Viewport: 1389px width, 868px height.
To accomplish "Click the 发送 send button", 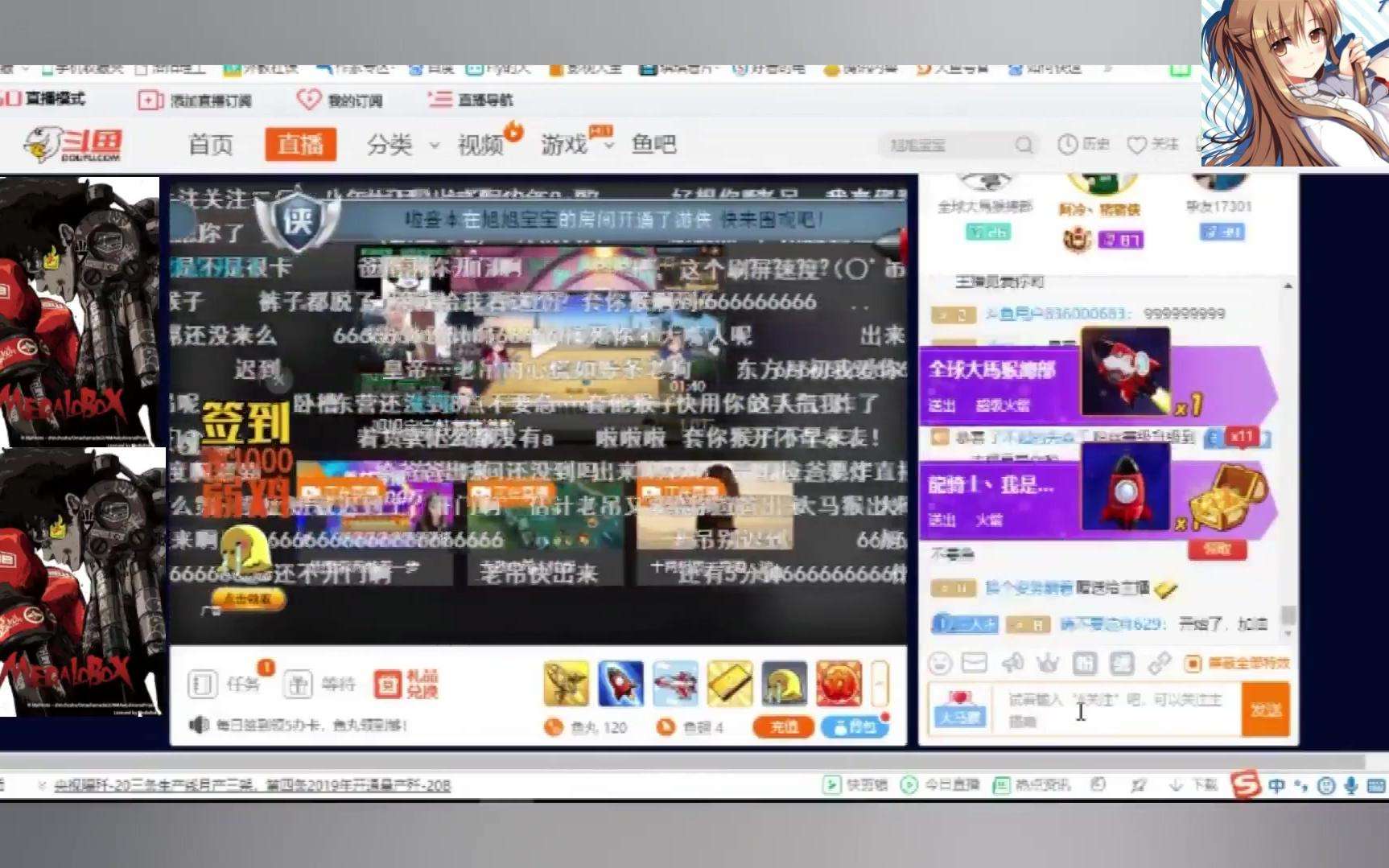I will pyautogui.click(x=1265, y=711).
